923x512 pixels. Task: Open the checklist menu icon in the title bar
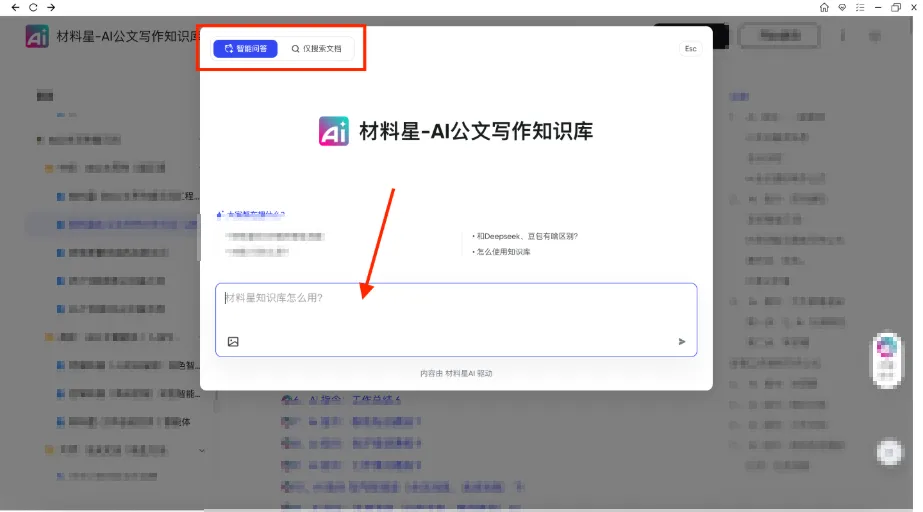point(860,8)
